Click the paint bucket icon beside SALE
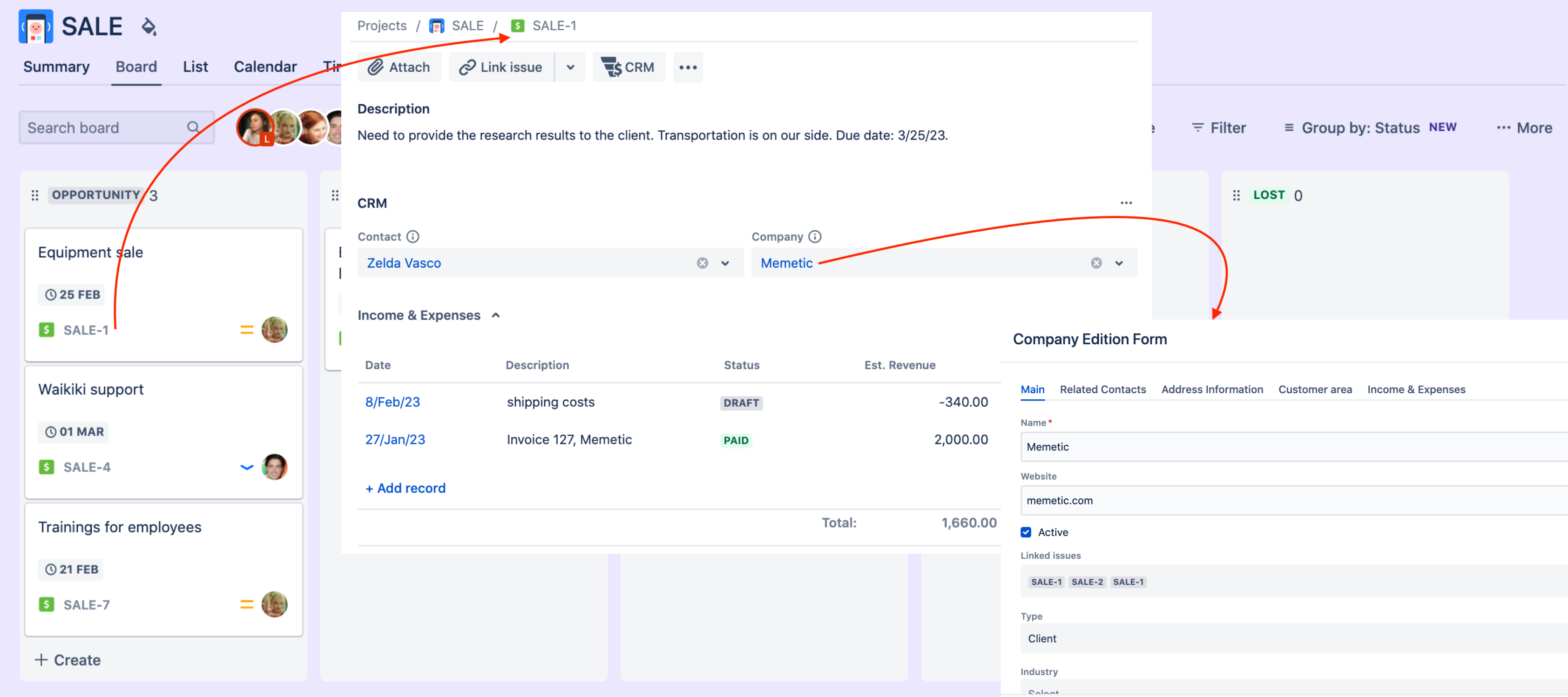This screenshot has width=1568, height=697. [149, 27]
